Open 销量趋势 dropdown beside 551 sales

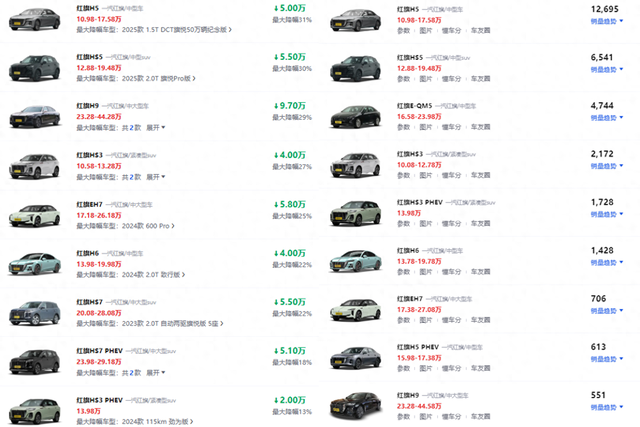607,407
